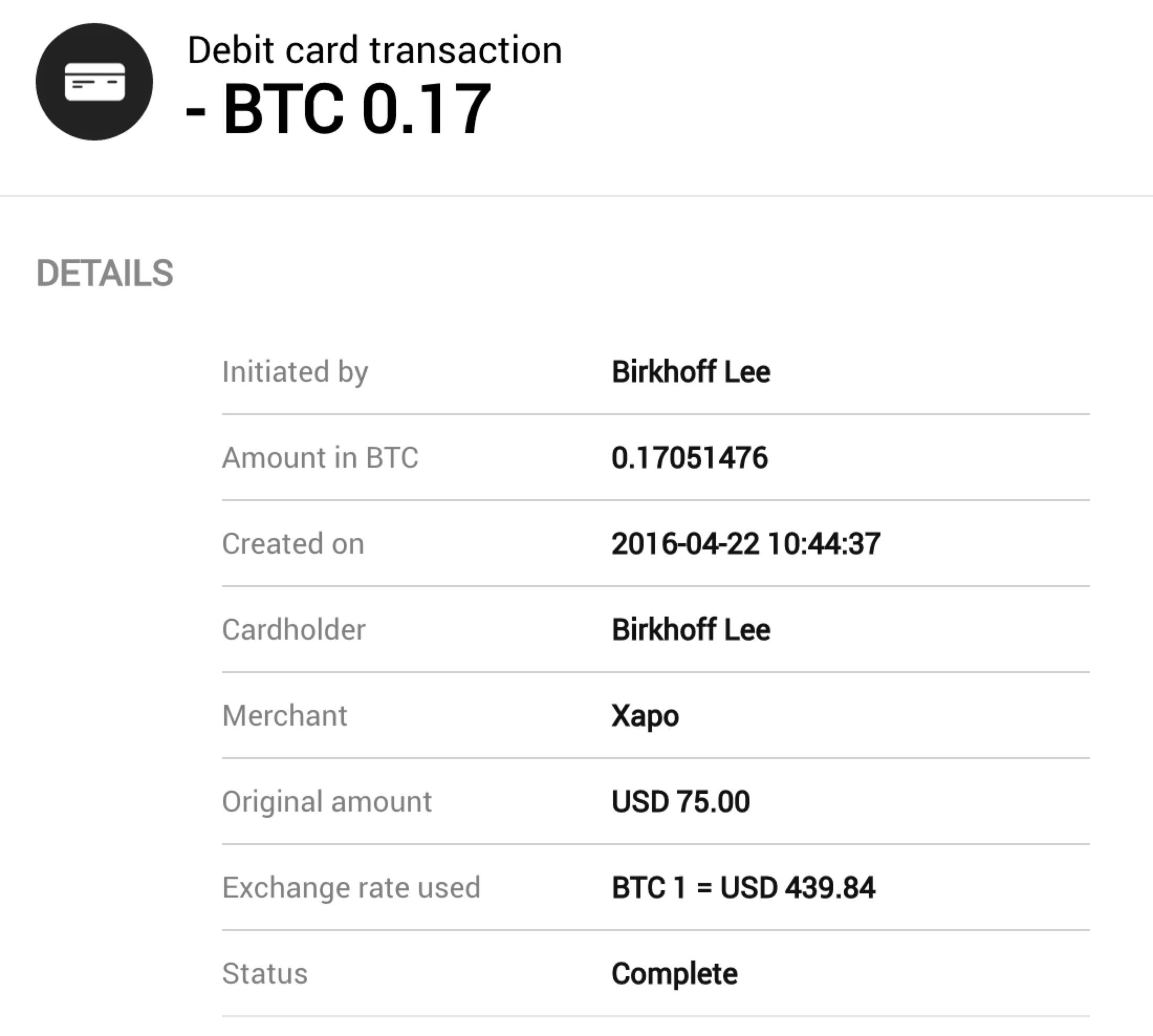The width and height of the screenshot is (1153, 1036).
Task: Select the Status label
Action: pyautogui.click(x=265, y=974)
